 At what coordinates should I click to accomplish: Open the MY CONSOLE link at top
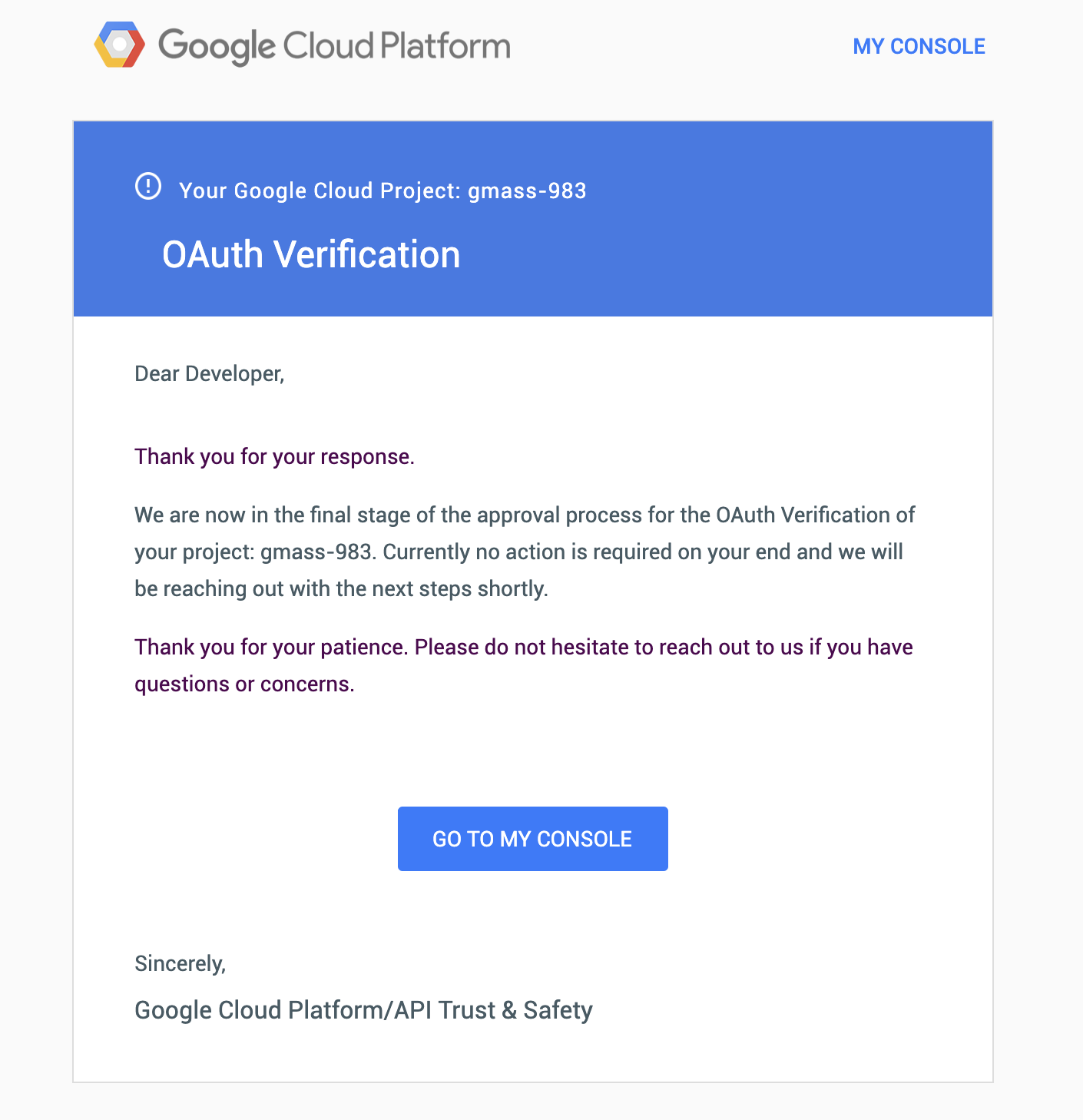pyautogui.click(x=919, y=47)
